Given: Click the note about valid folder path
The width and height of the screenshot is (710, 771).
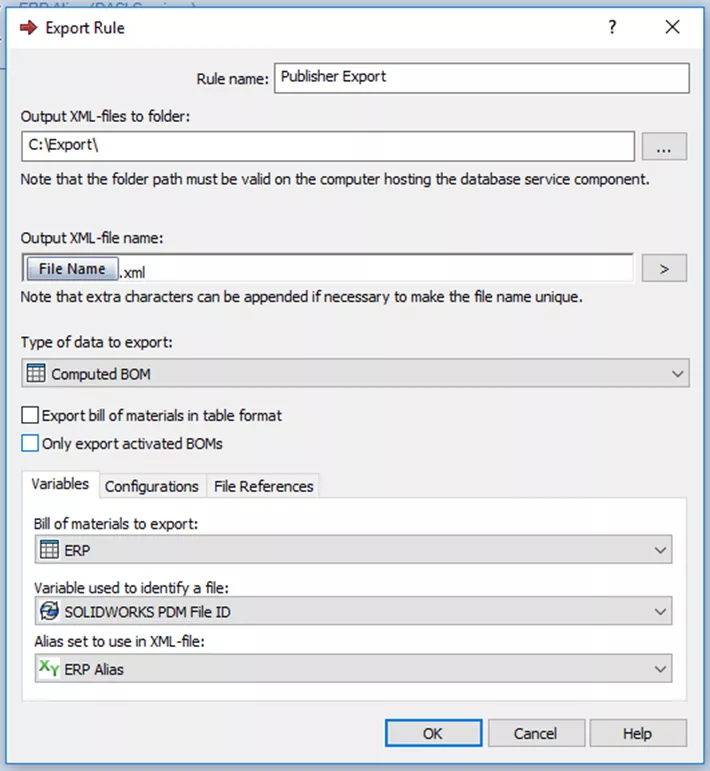Looking at the screenshot, I should [335, 179].
